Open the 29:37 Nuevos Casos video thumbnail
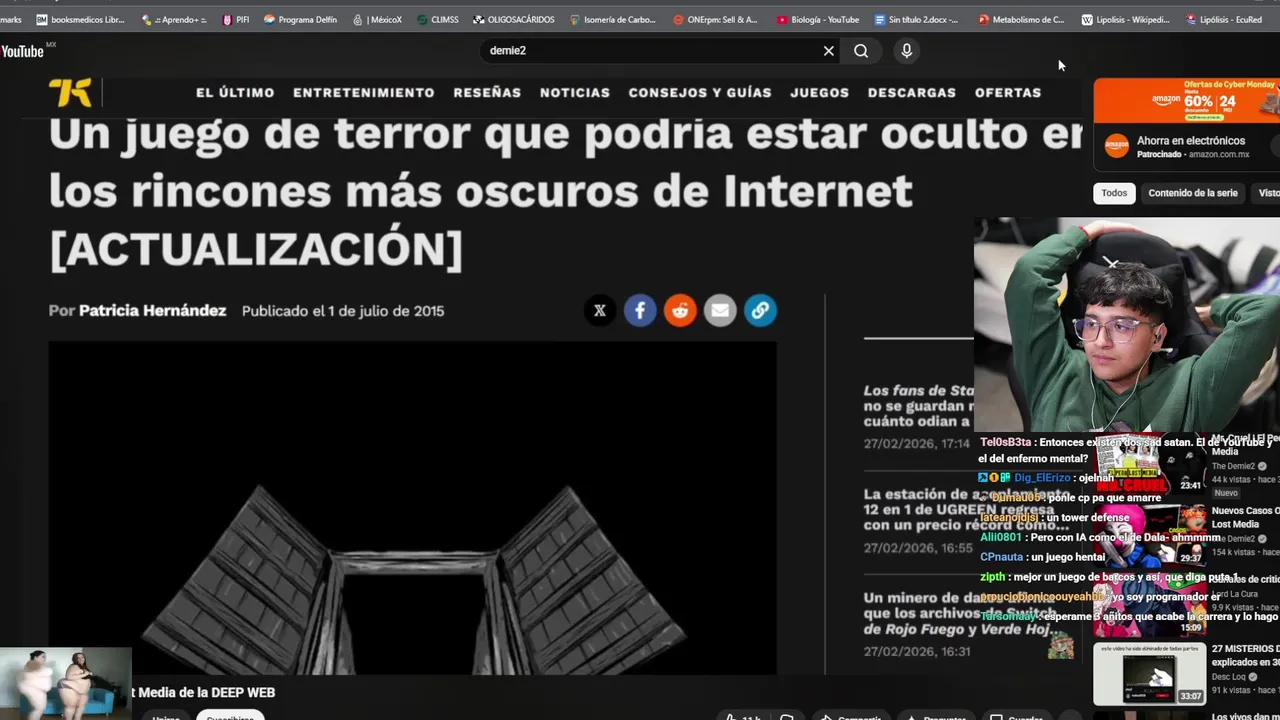Viewport: 1280px width, 720px height. [x=1150, y=535]
